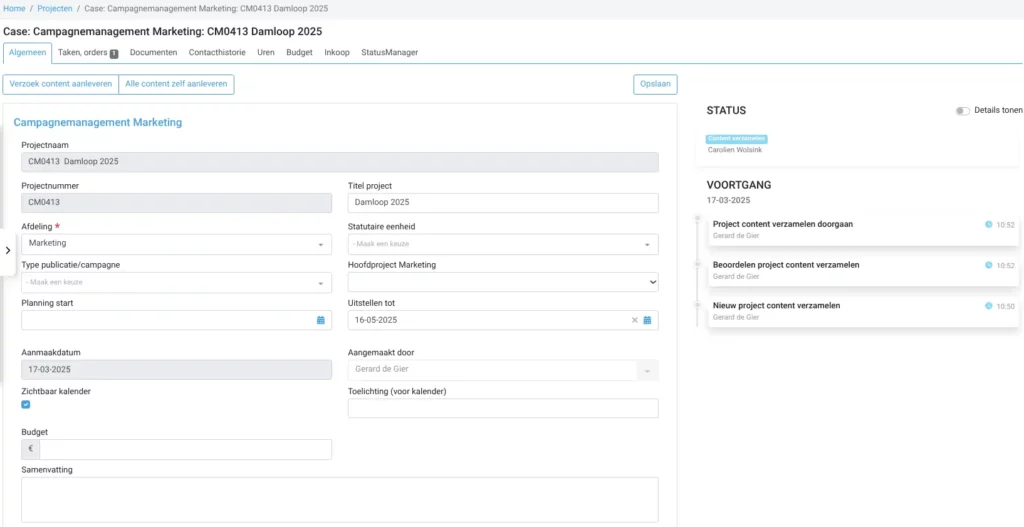Open the Uren tab
1024x527 pixels.
point(266,53)
